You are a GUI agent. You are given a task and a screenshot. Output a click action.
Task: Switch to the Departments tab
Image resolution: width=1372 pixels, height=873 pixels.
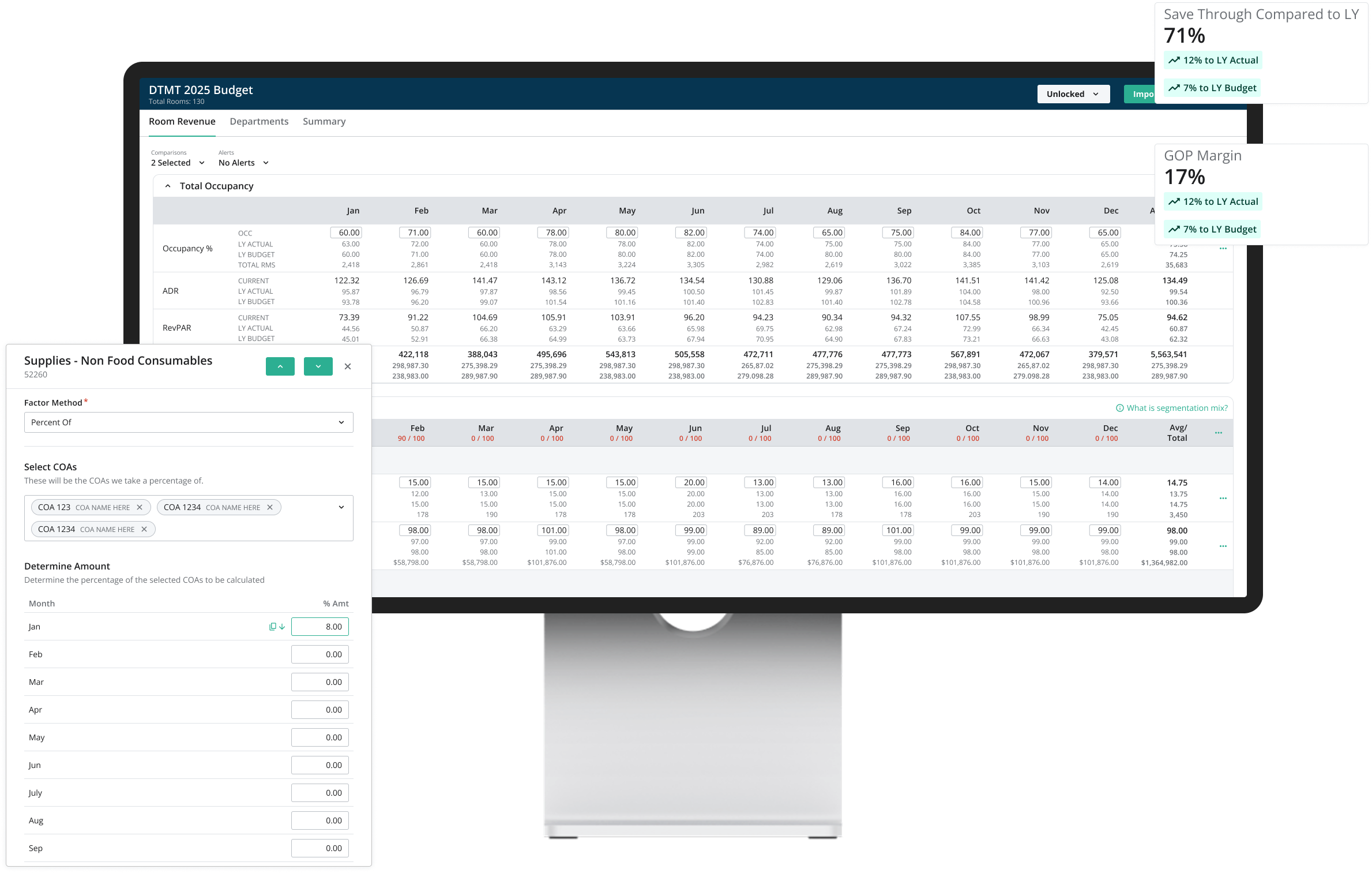pos(259,121)
